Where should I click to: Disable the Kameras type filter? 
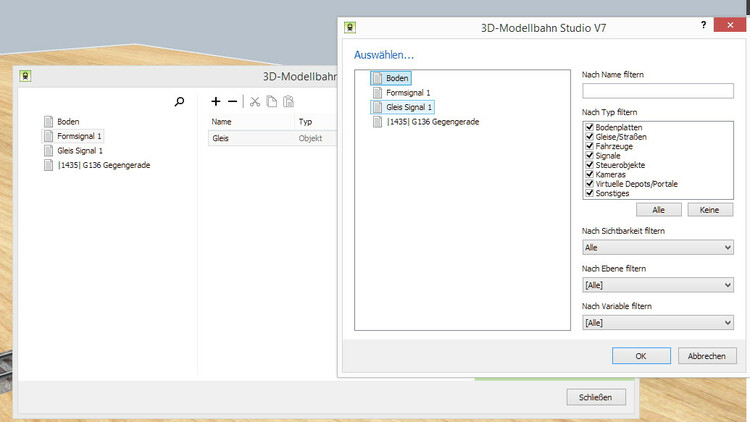click(588, 174)
